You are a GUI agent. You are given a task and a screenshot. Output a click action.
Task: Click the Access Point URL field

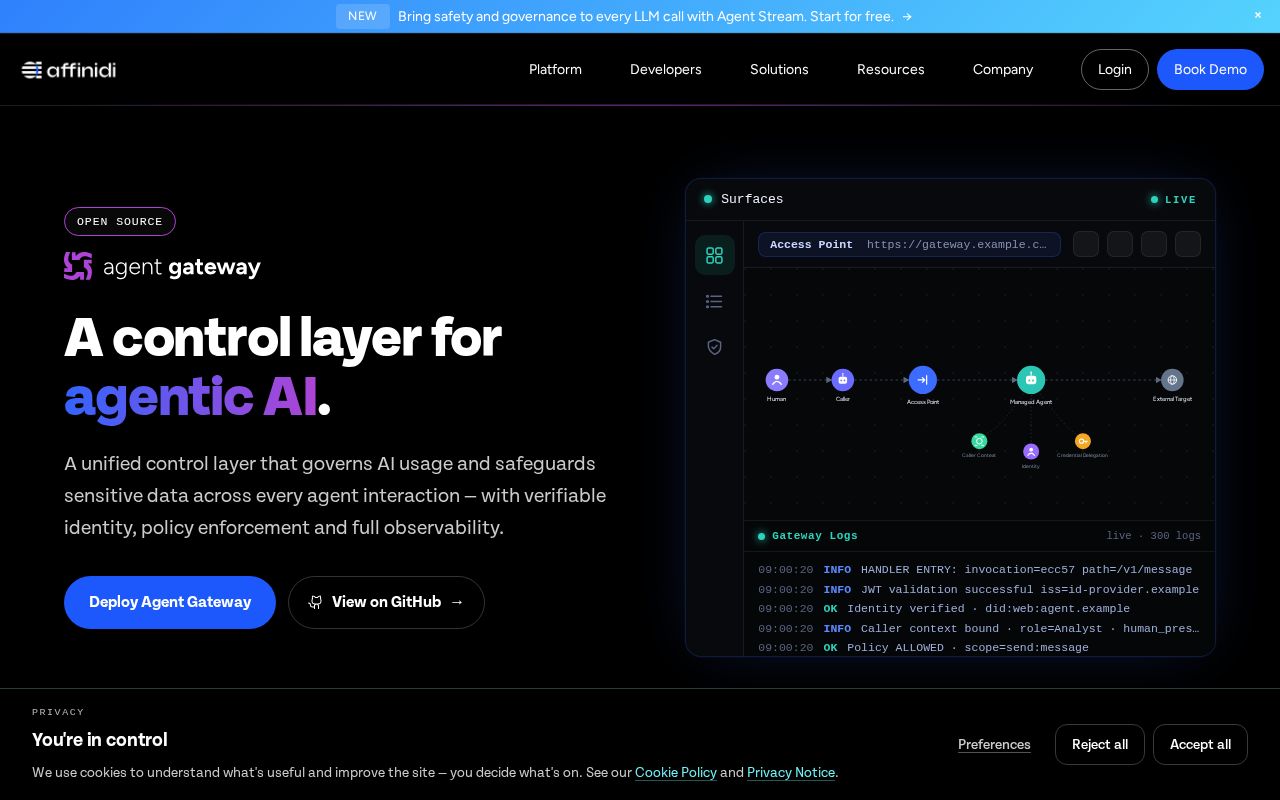click(909, 244)
